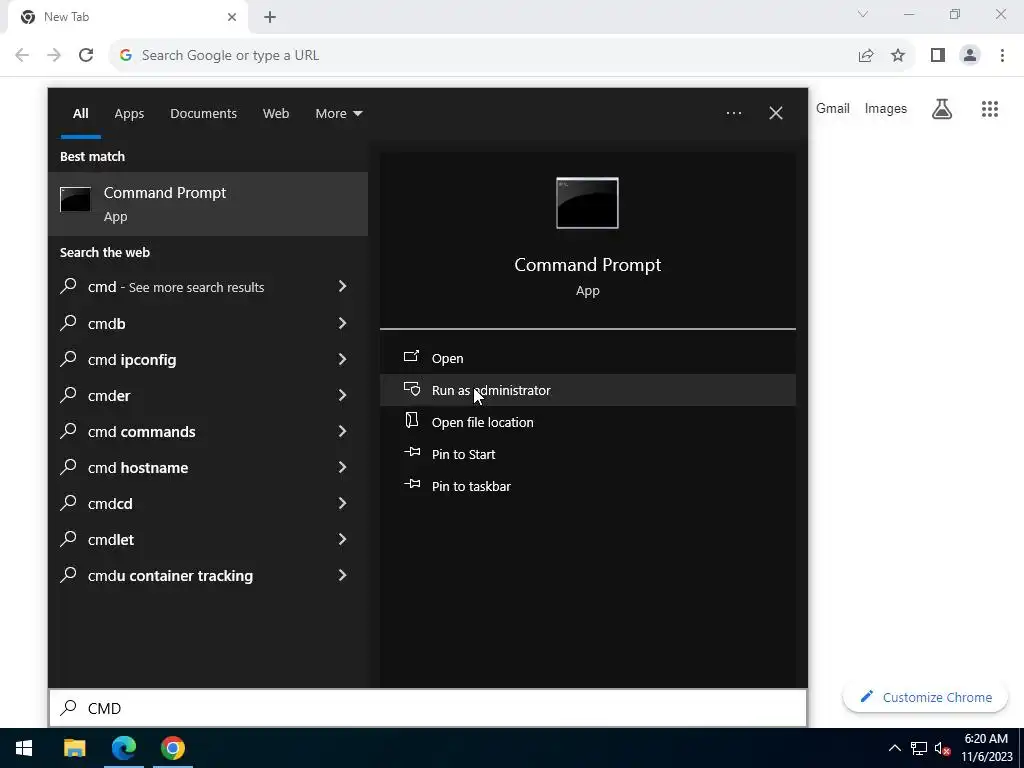Close the Windows search panel
This screenshot has width=1024, height=768.
[776, 113]
